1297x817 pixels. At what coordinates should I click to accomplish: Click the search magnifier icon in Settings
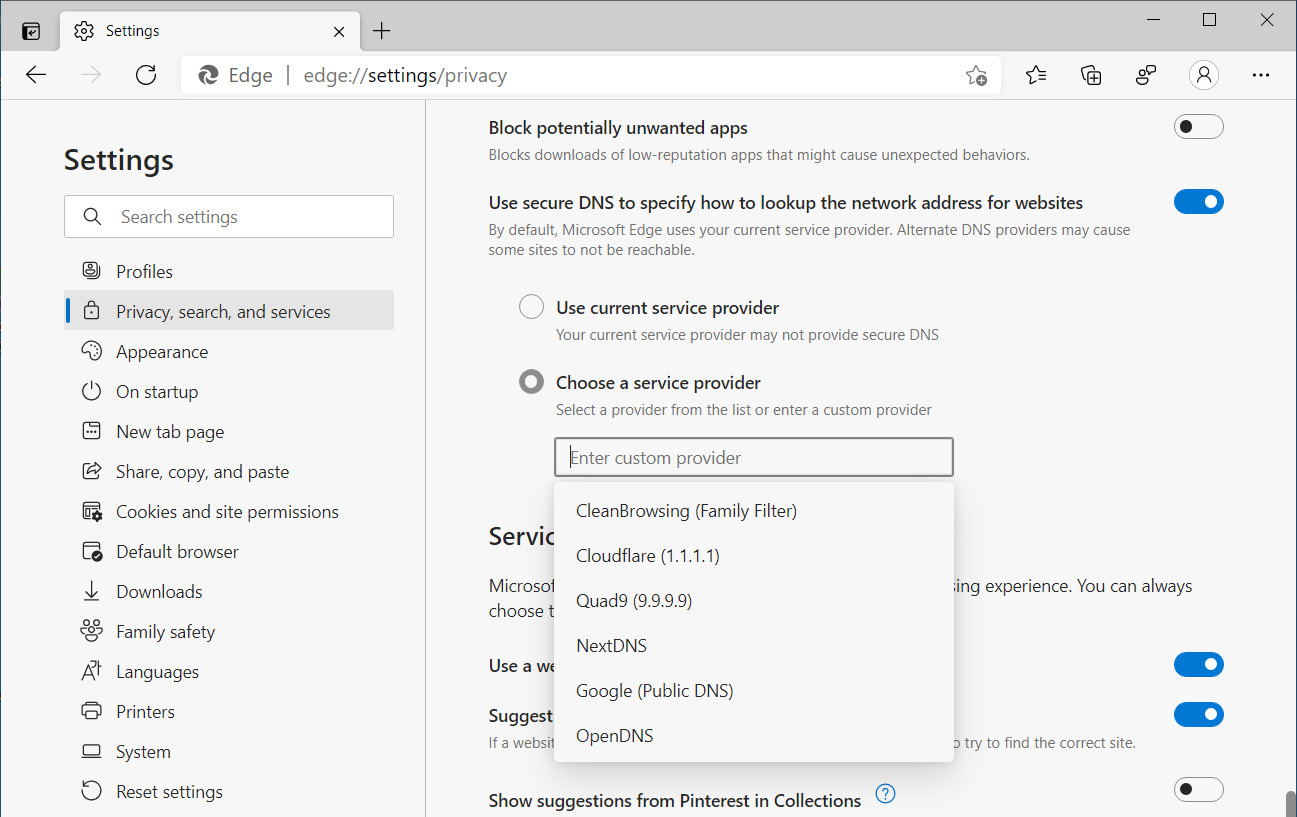pos(93,217)
